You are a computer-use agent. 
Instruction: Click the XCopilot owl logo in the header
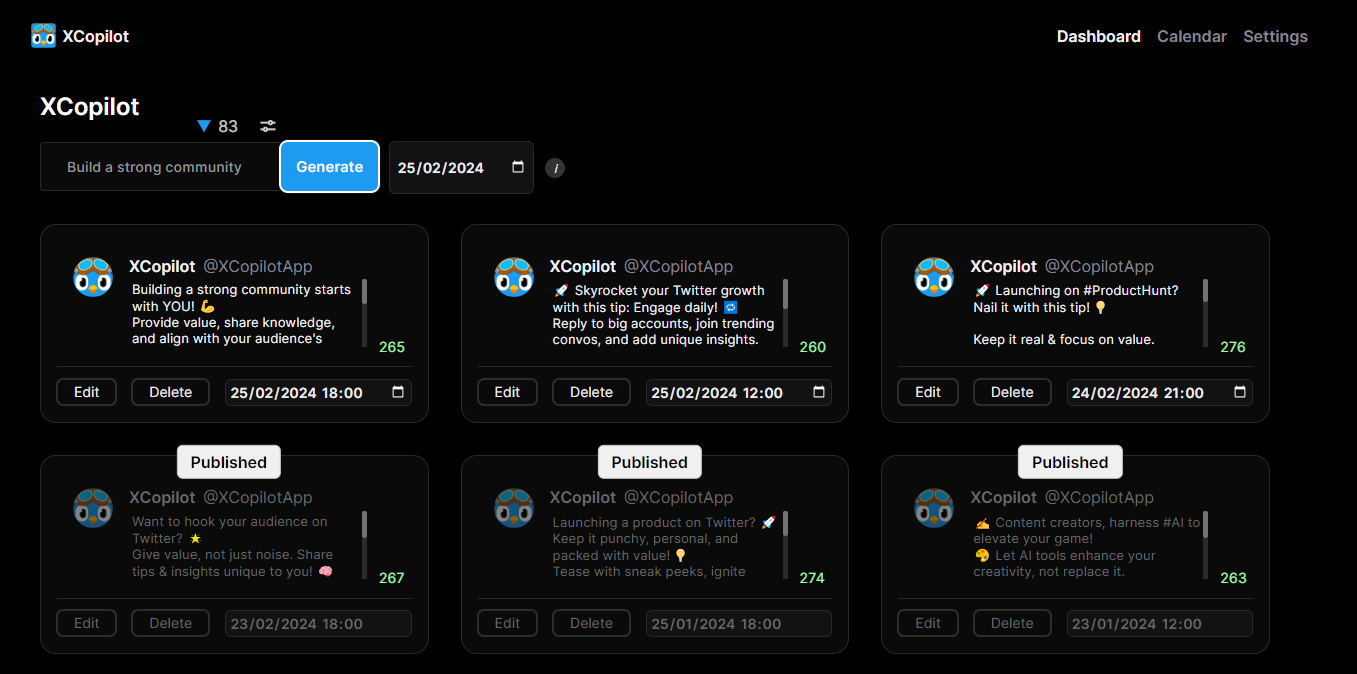(43, 36)
